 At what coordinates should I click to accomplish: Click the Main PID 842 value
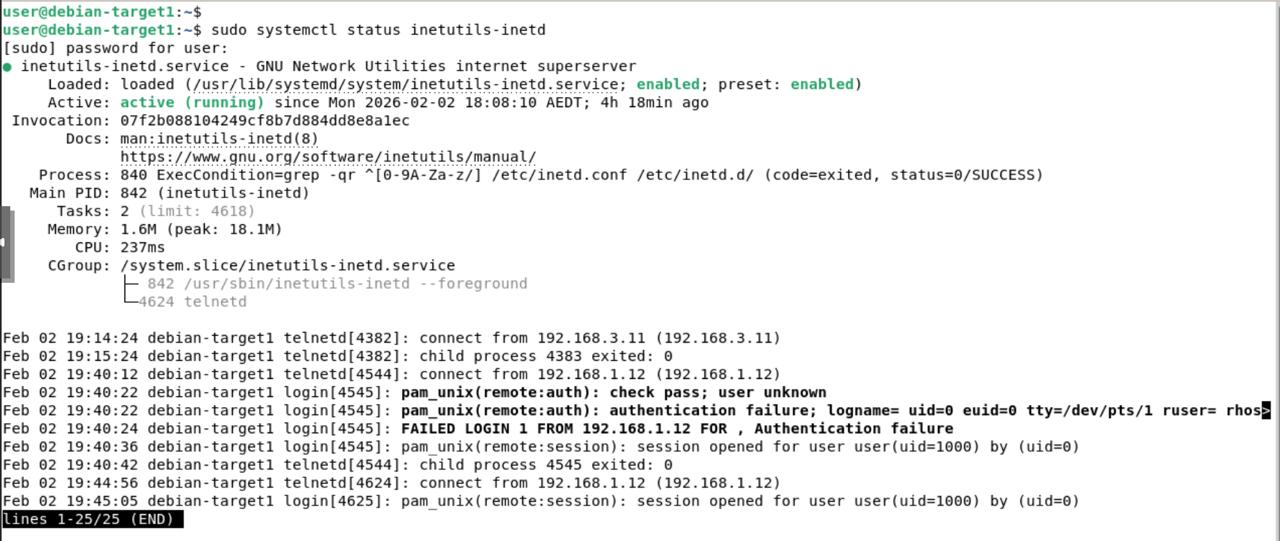(x=214, y=193)
